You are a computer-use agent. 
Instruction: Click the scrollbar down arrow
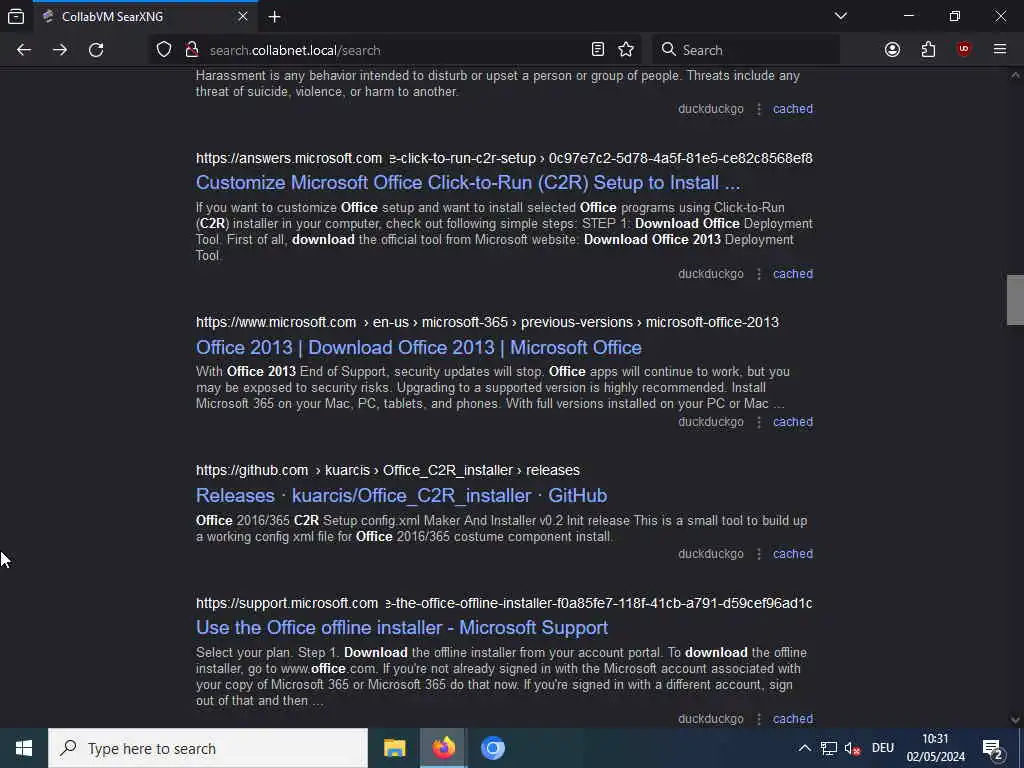pyautogui.click(x=1015, y=720)
